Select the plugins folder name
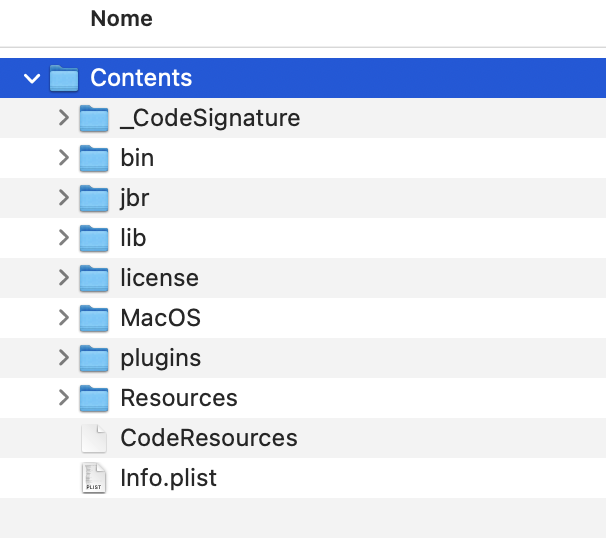The width and height of the screenshot is (606, 548). (160, 358)
